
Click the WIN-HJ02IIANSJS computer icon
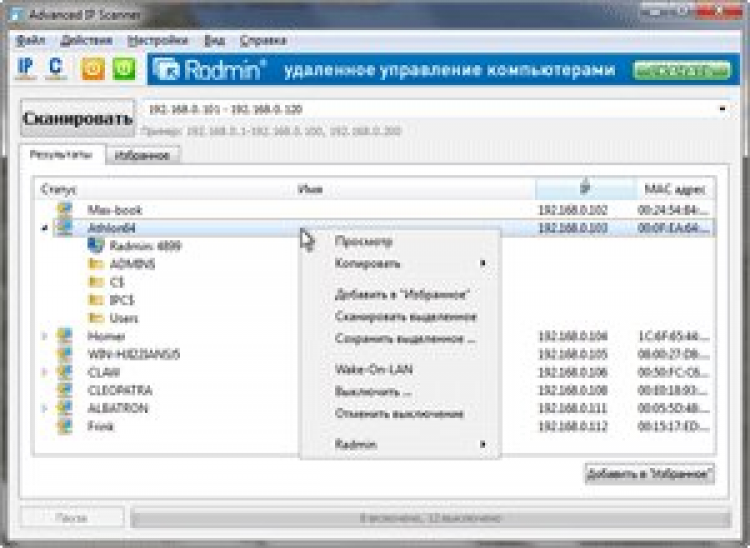click(x=65, y=354)
